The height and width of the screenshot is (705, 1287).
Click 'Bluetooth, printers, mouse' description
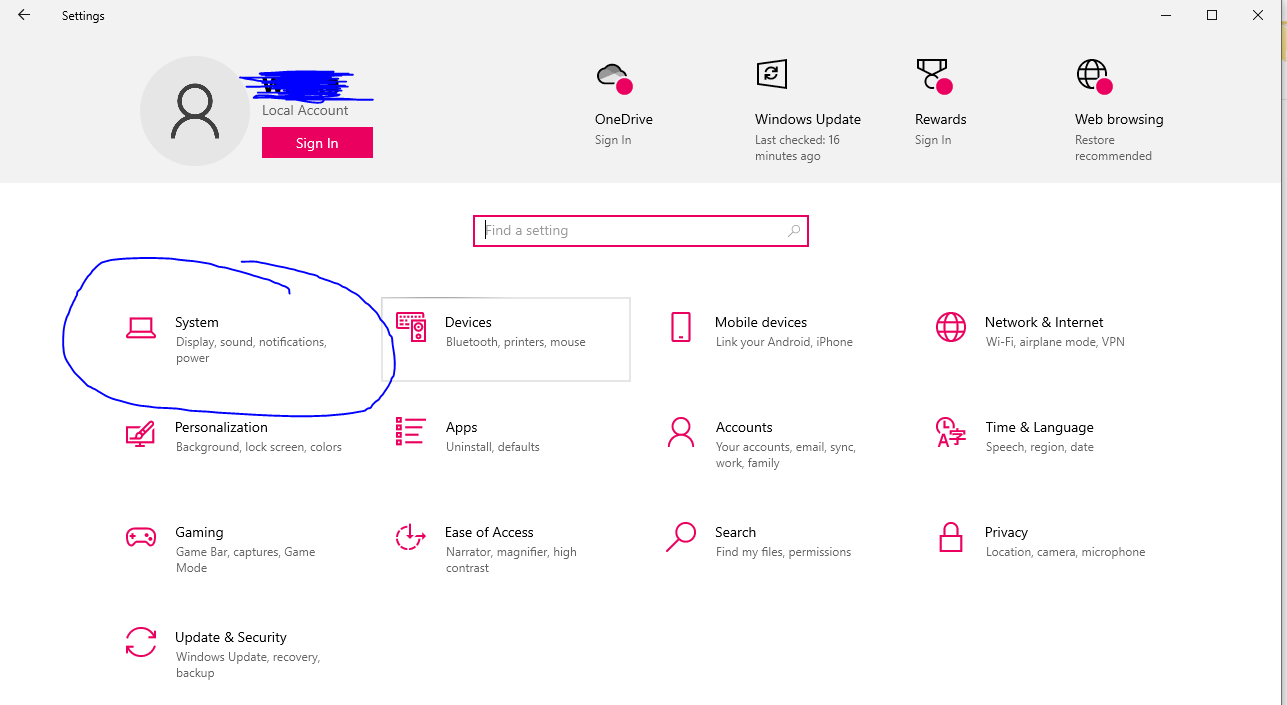516,342
